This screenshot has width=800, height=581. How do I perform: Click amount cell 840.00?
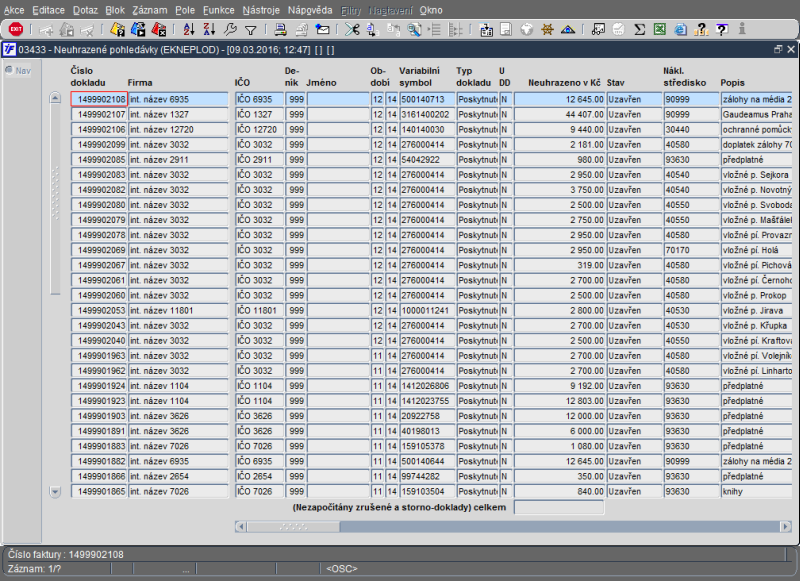559,491
